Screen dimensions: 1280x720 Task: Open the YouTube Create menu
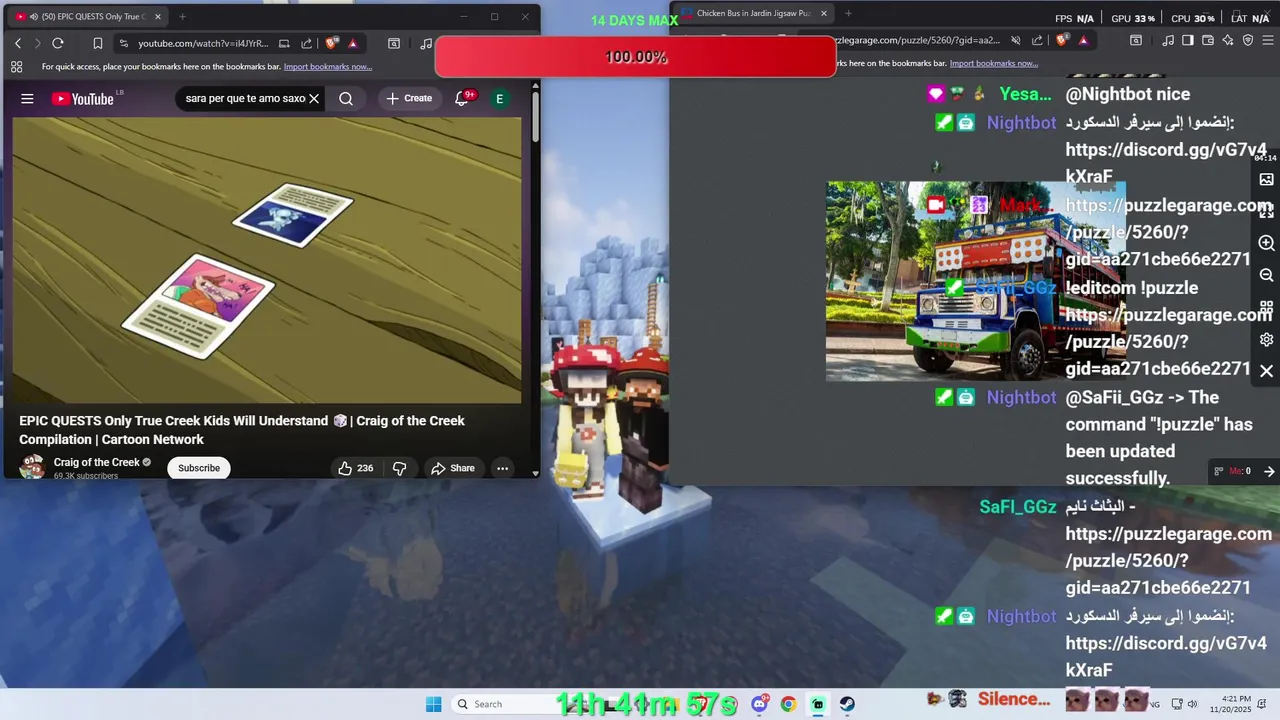point(409,98)
